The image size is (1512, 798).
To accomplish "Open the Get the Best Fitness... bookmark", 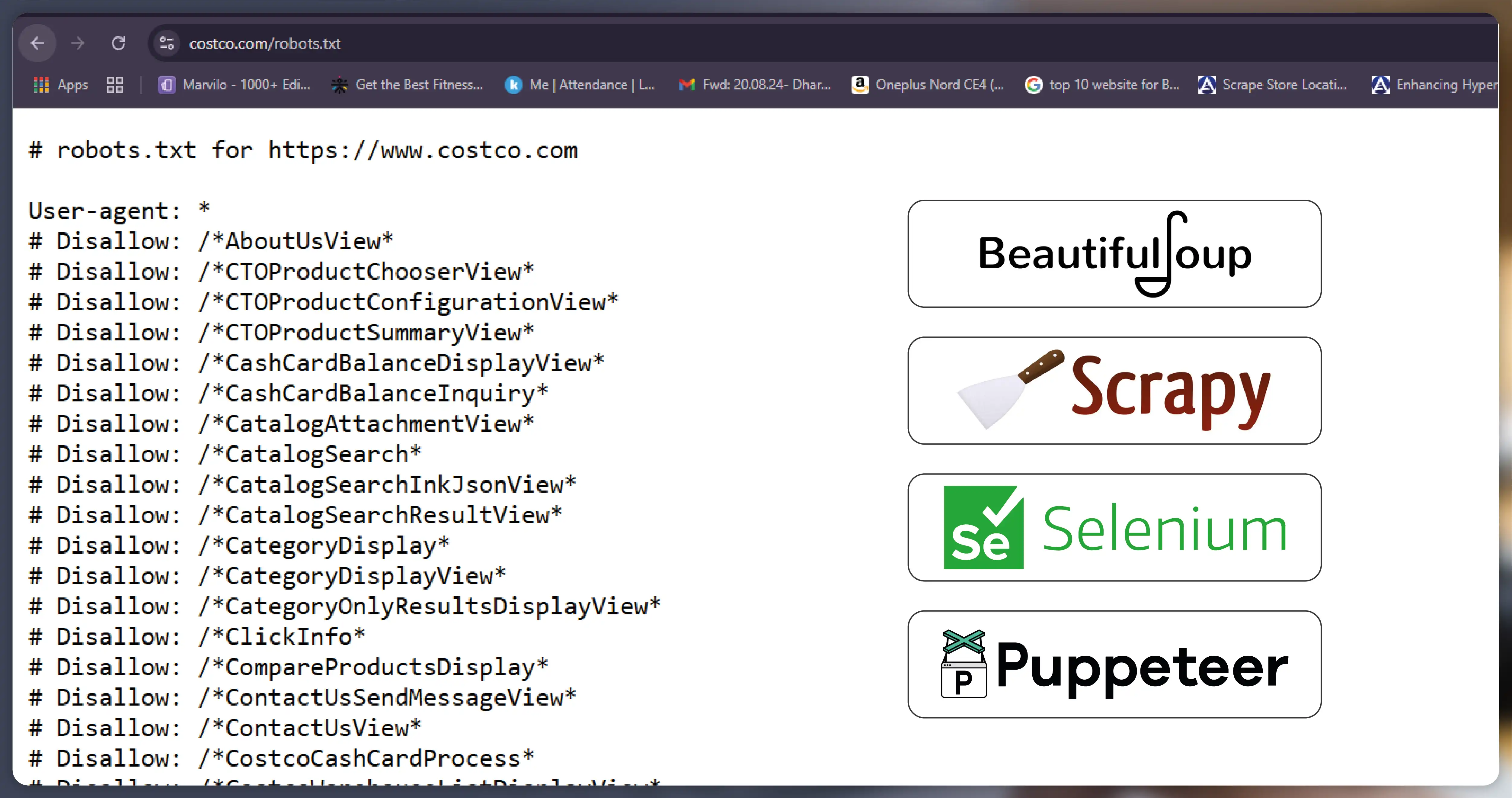I will pos(407,85).
